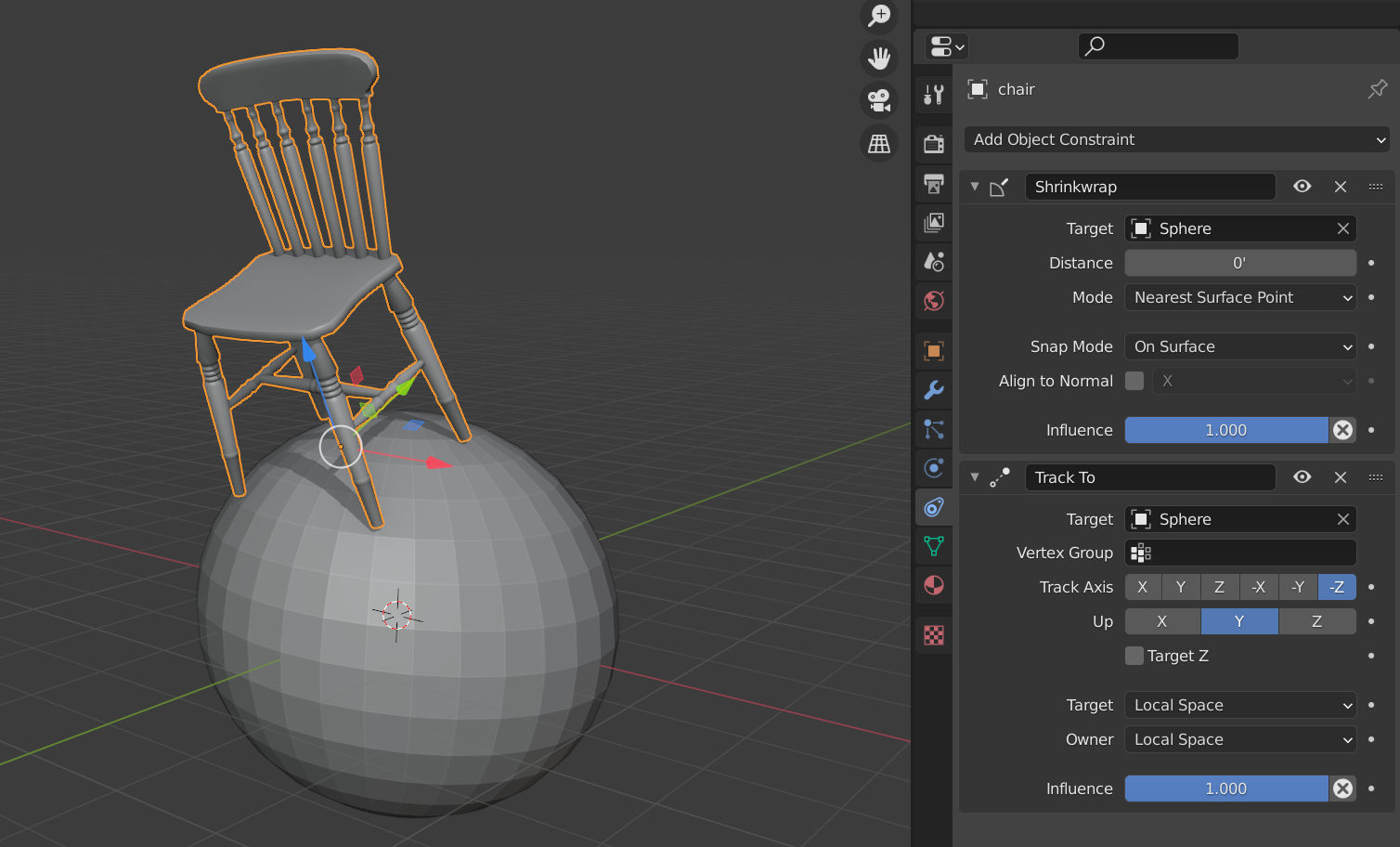Open the Particles properties tab
The height and width of the screenshot is (847, 1400).
tap(934, 428)
